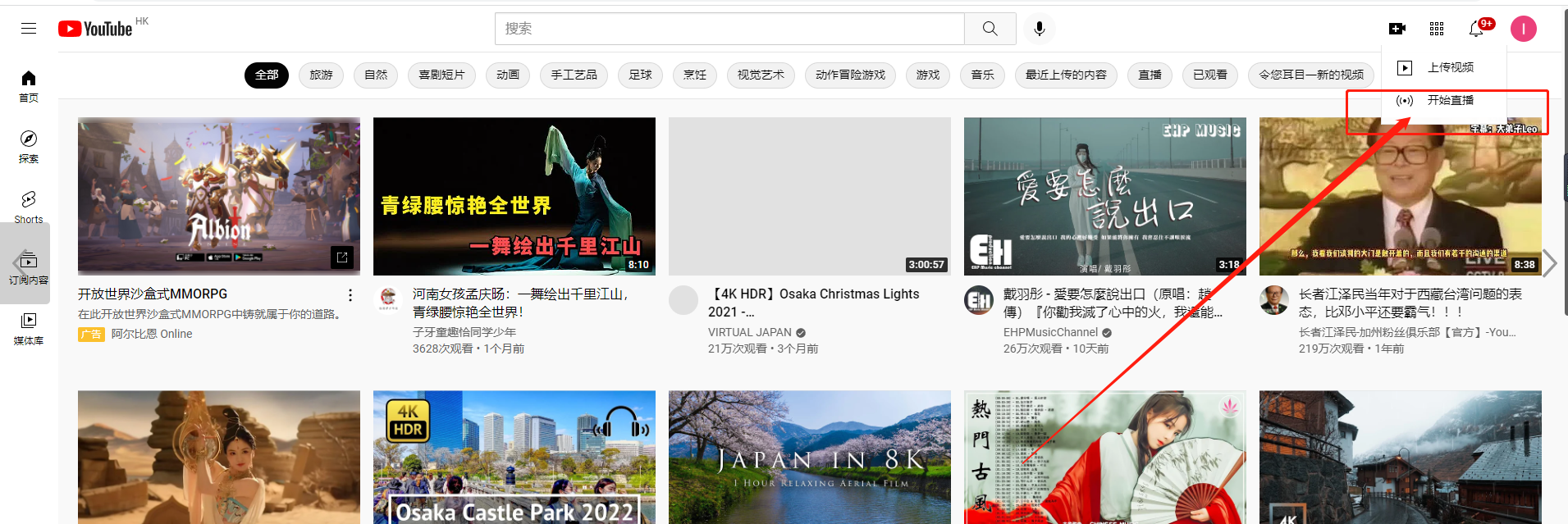Select the 最近上传的内容 filter chip
Viewport: 1568px width, 524px height.
[1066, 75]
